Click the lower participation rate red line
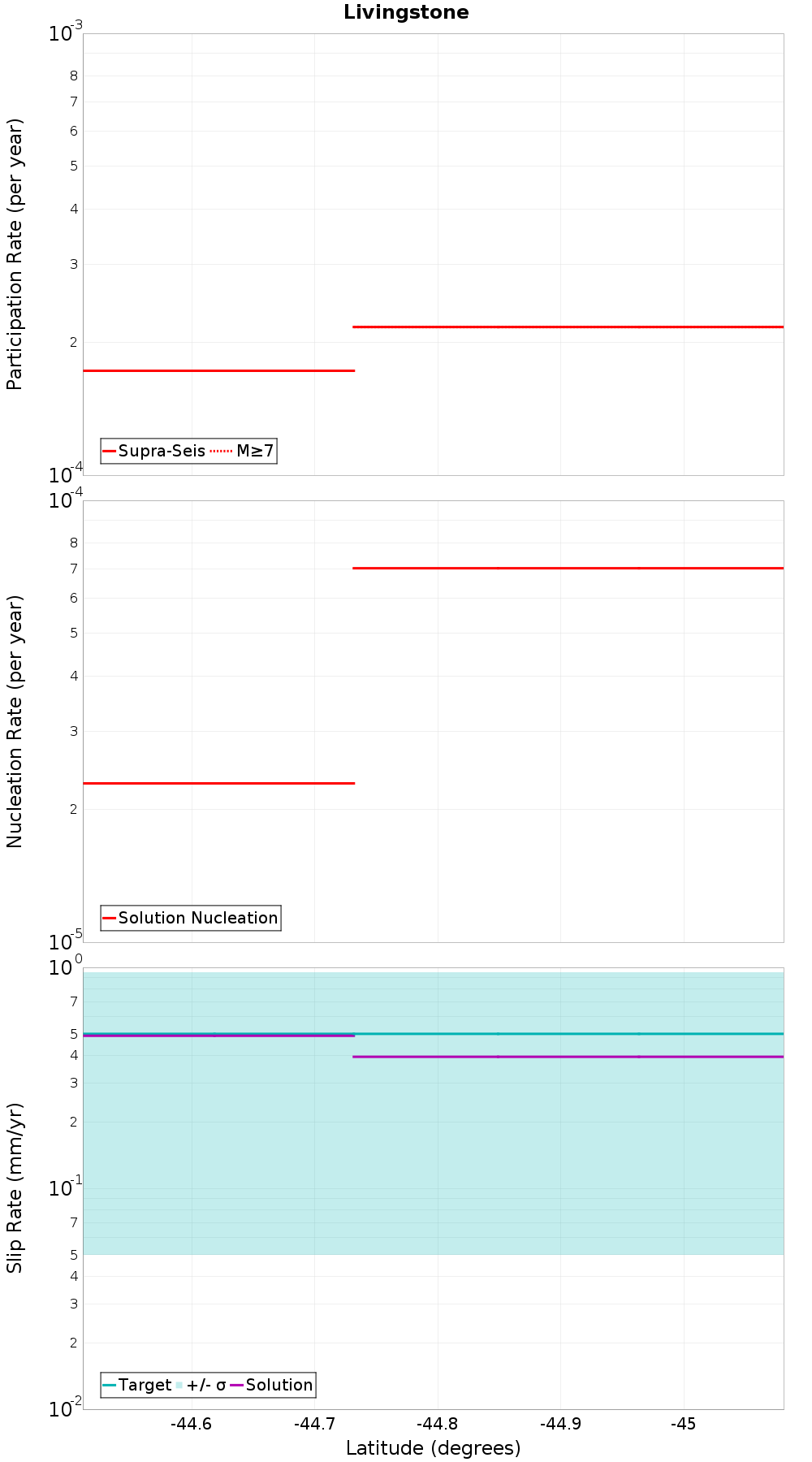 (219, 370)
